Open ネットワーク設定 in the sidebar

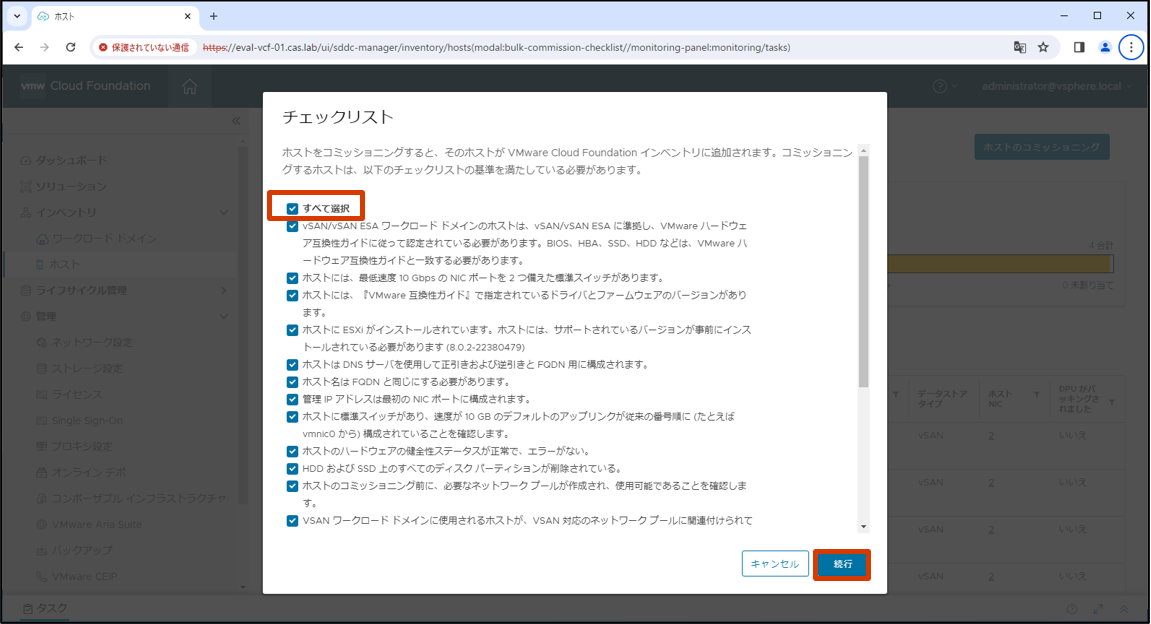92,343
